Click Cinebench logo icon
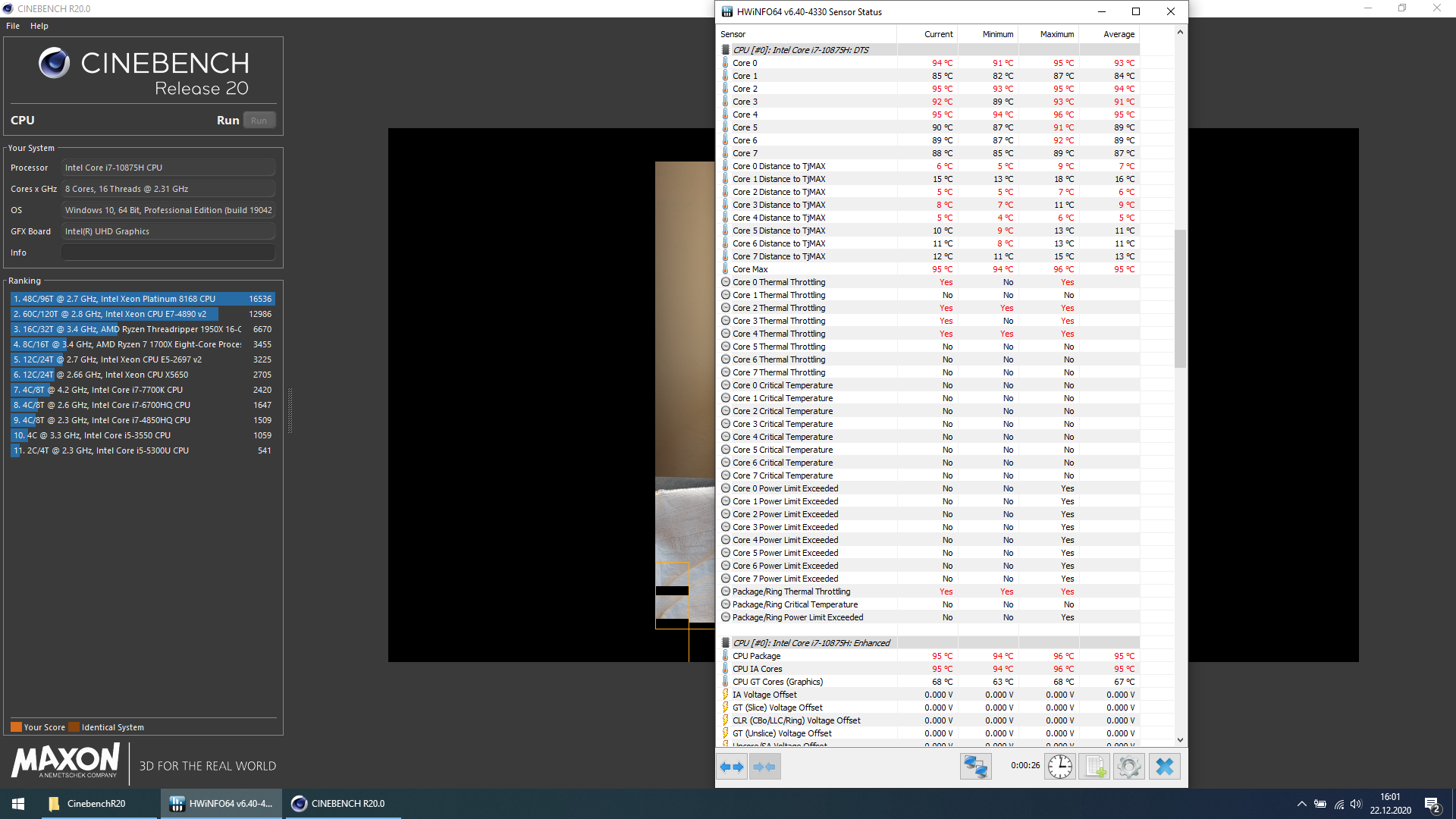The image size is (1456, 819). coord(55,64)
